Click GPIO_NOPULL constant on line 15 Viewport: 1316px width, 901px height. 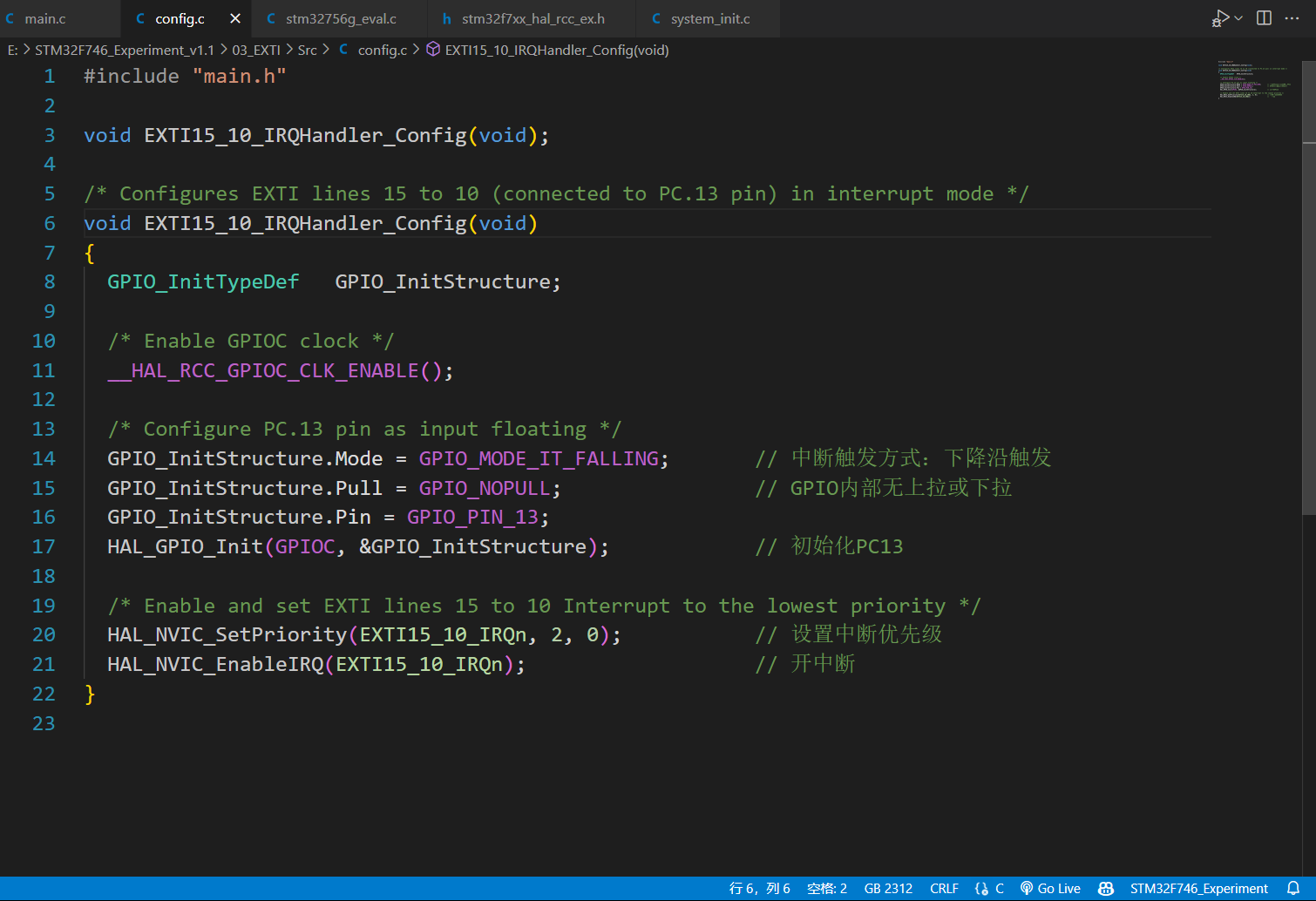click(485, 488)
